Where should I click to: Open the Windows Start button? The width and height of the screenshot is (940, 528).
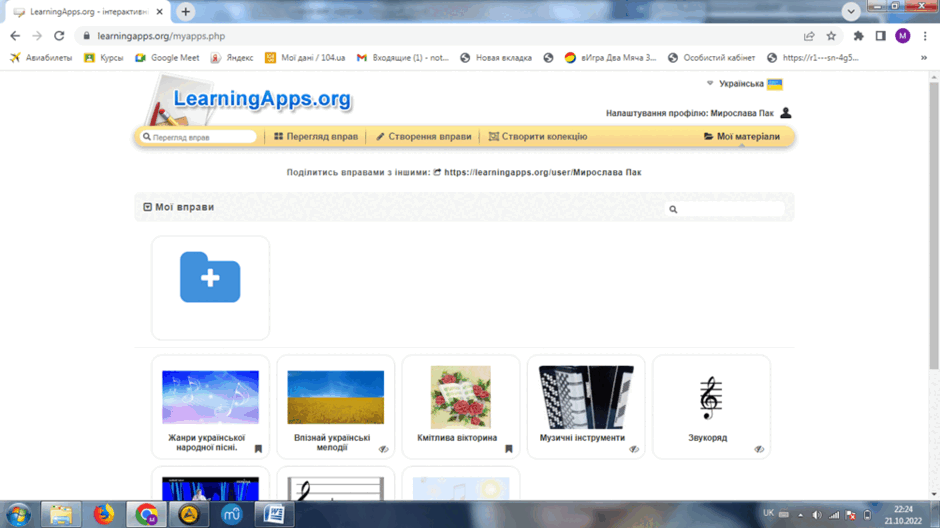click(x=18, y=515)
